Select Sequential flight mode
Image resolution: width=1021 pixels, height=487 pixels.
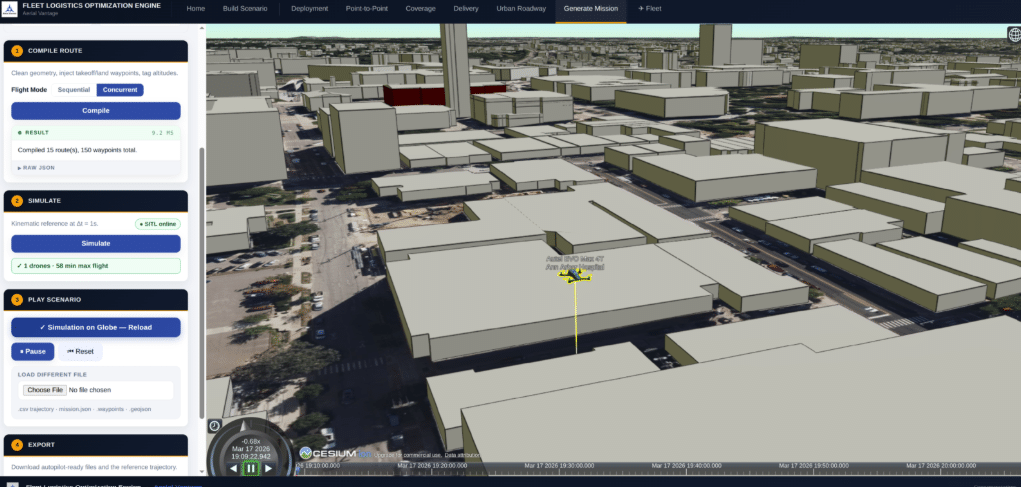(x=73, y=90)
